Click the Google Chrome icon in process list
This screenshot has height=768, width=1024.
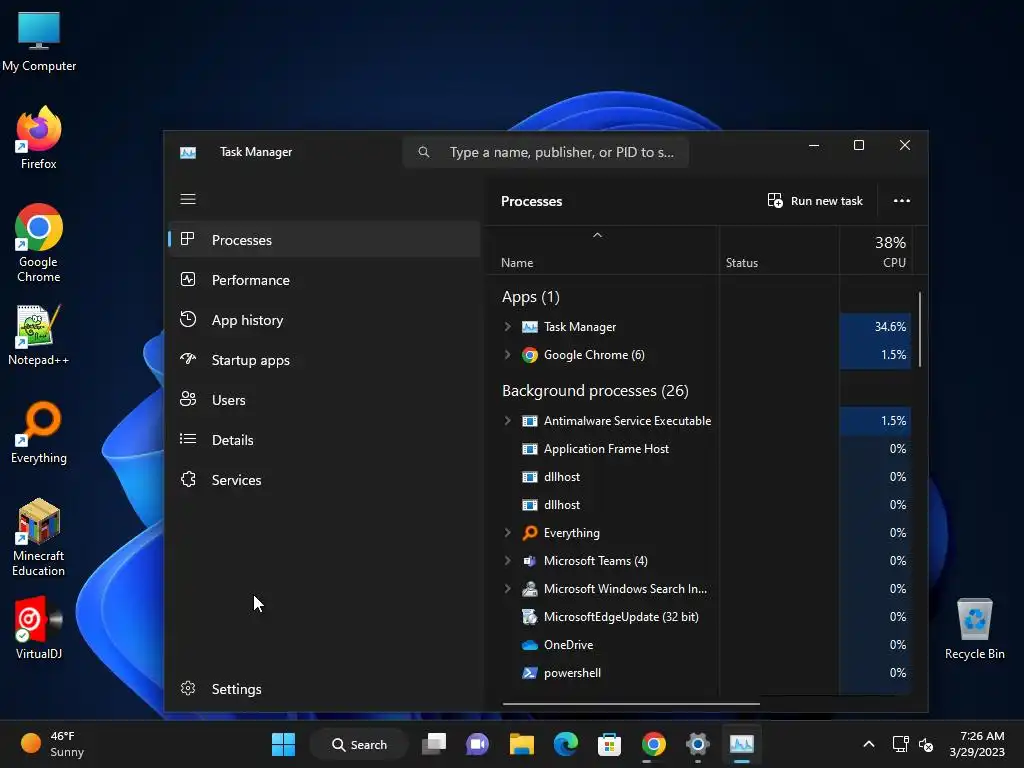pyautogui.click(x=530, y=355)
